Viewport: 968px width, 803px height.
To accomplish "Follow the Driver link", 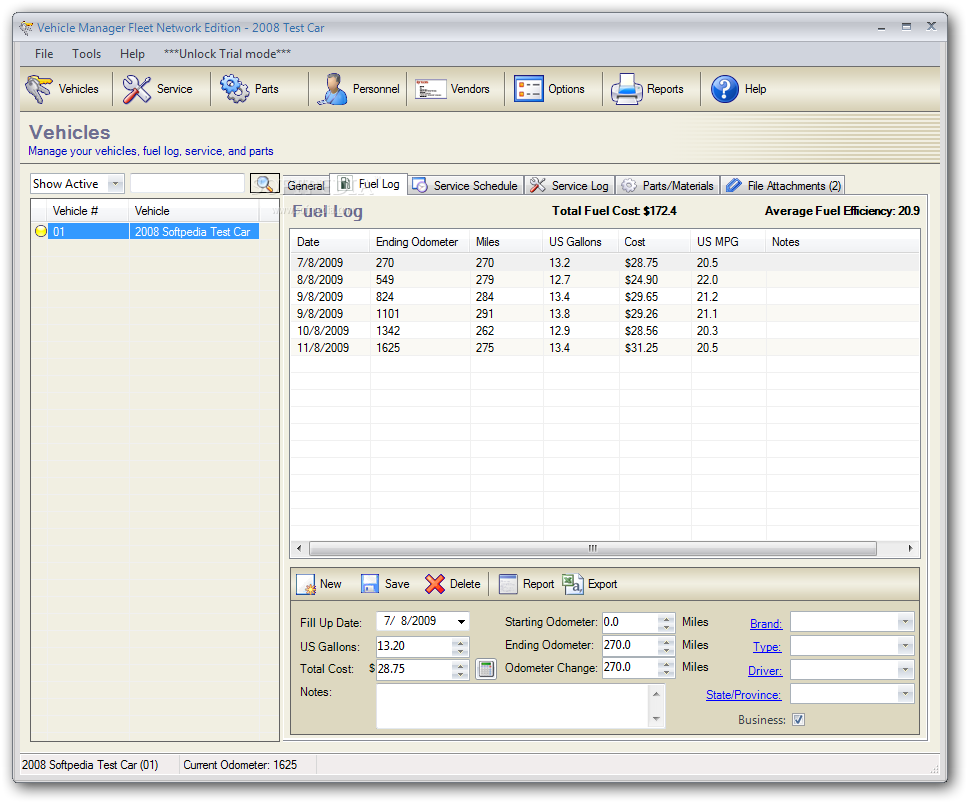I will click(x=765, y=670).
